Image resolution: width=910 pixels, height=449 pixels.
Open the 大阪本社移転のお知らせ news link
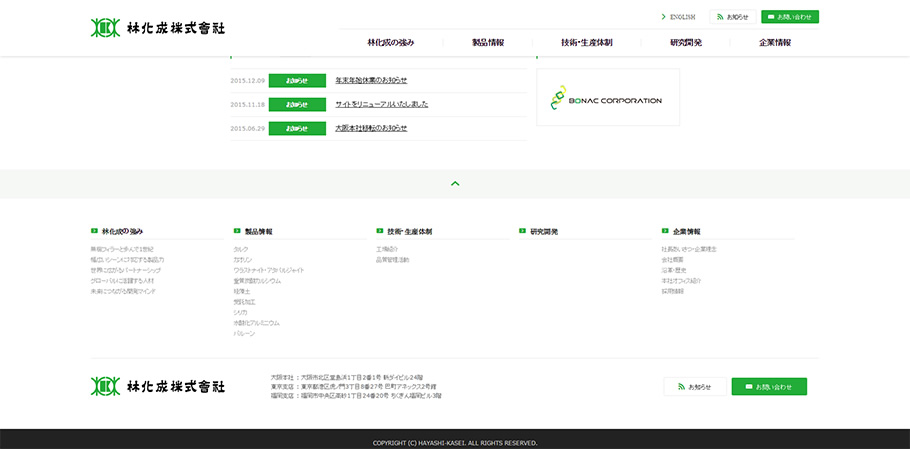click(x=371, y=128)
